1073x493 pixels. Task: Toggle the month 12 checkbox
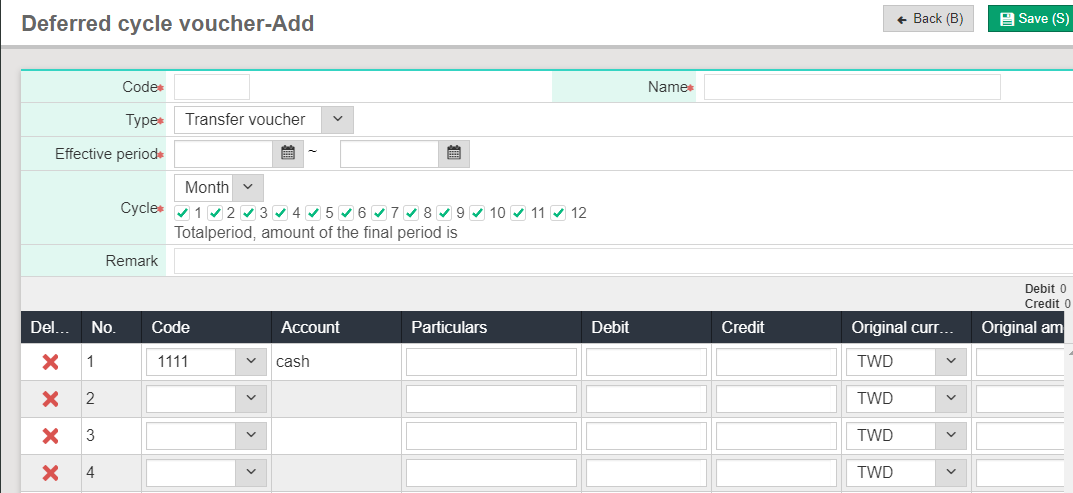point(558,213)
